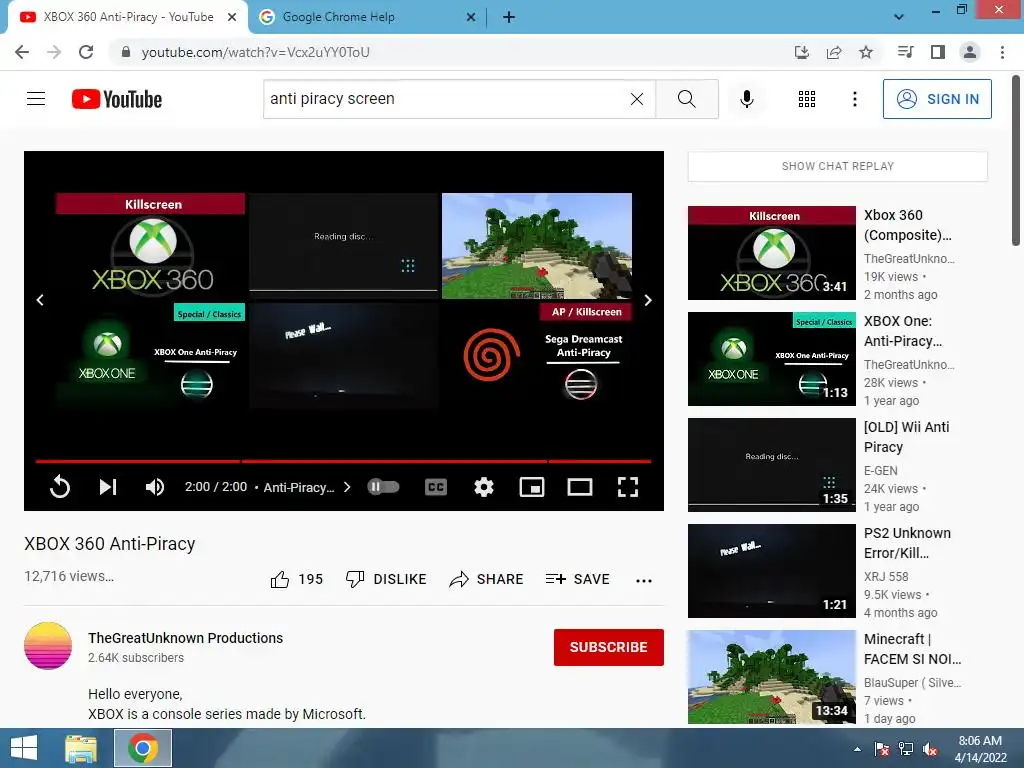This screenshot has width=1024, height=768.
Task: Like the video (195)
Action: point(296,579)
